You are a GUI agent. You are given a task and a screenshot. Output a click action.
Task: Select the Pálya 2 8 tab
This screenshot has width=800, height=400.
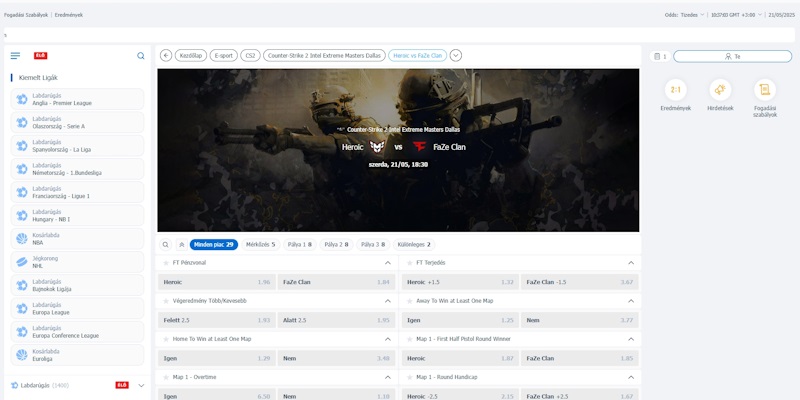point(336,244)
